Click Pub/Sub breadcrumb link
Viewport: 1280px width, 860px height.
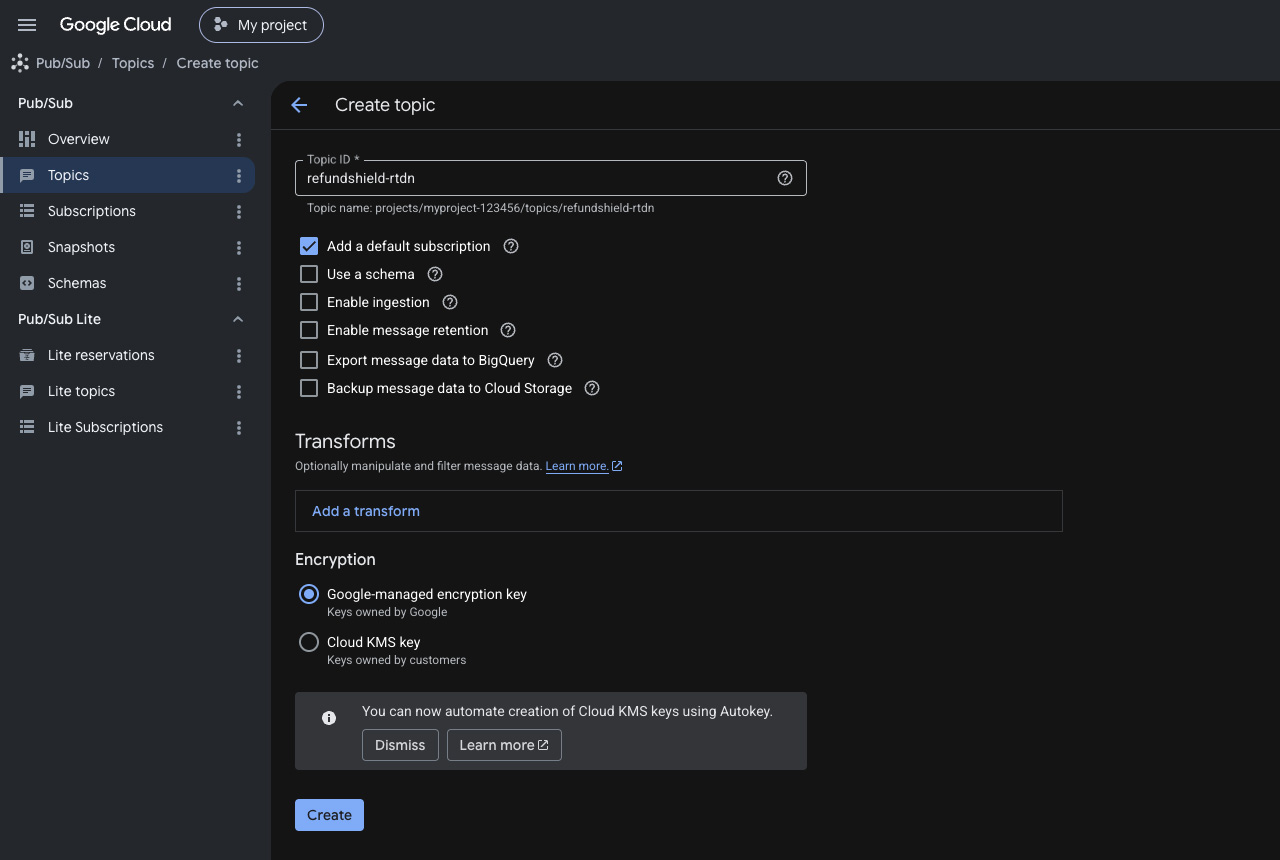coord(63,63)
